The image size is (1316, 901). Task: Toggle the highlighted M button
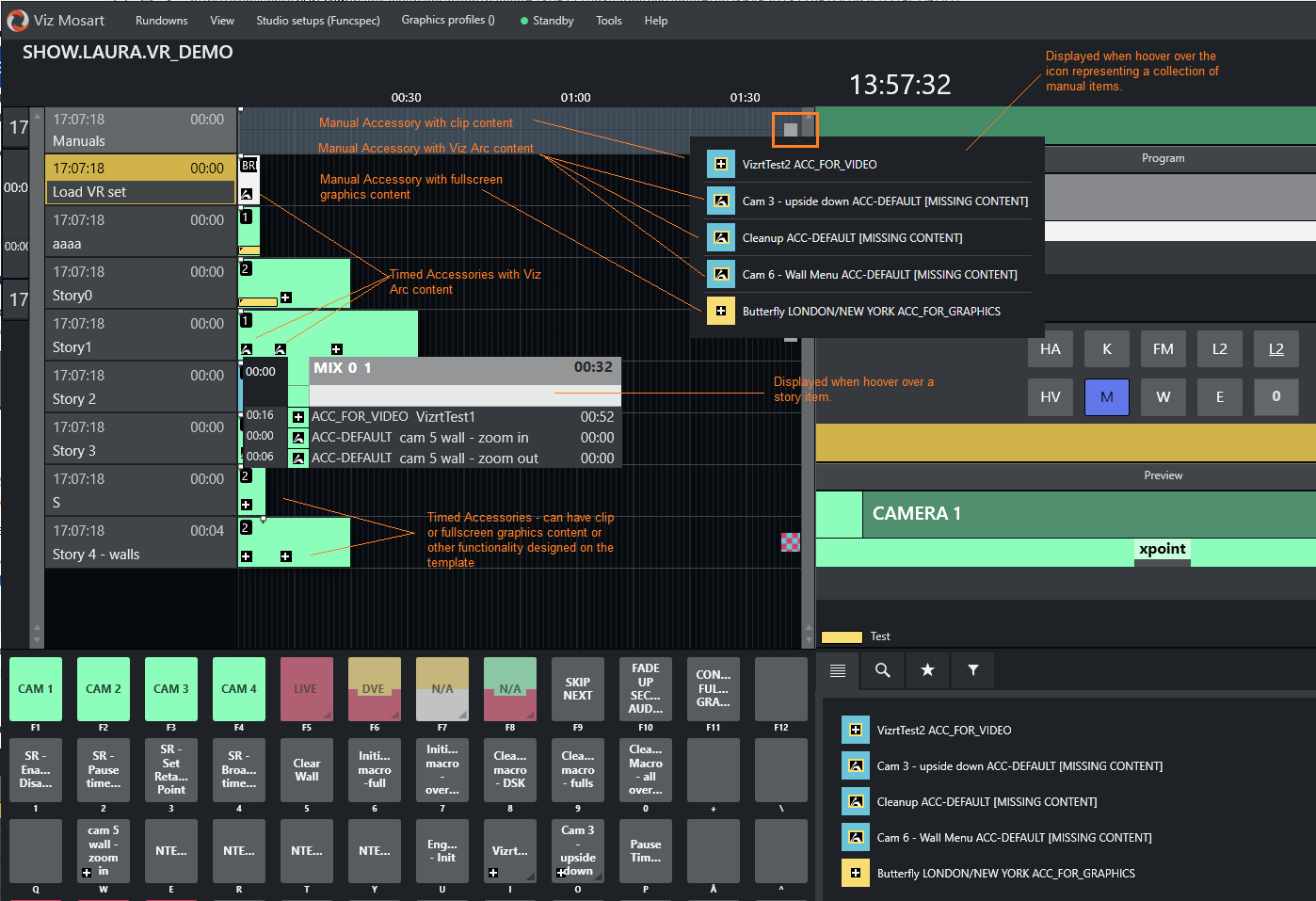1107,397
